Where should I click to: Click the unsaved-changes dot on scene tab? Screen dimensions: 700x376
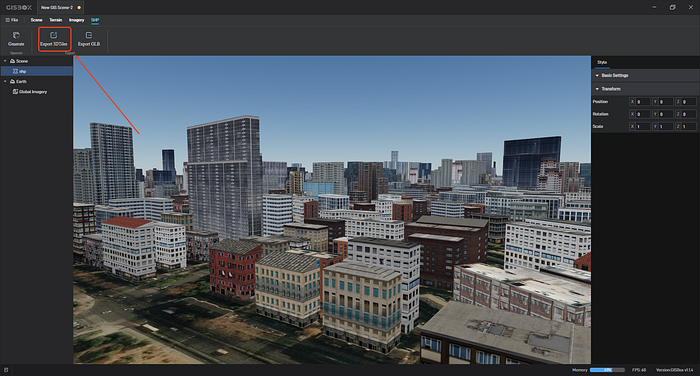[79, 8]
